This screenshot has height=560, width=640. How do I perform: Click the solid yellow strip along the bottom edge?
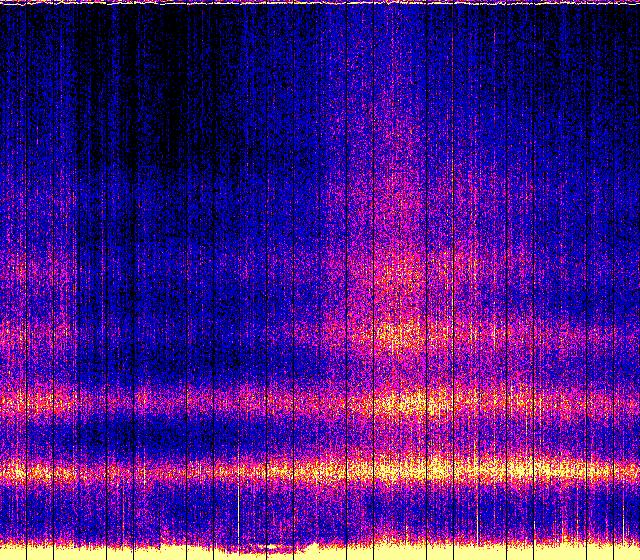[450, 552]
